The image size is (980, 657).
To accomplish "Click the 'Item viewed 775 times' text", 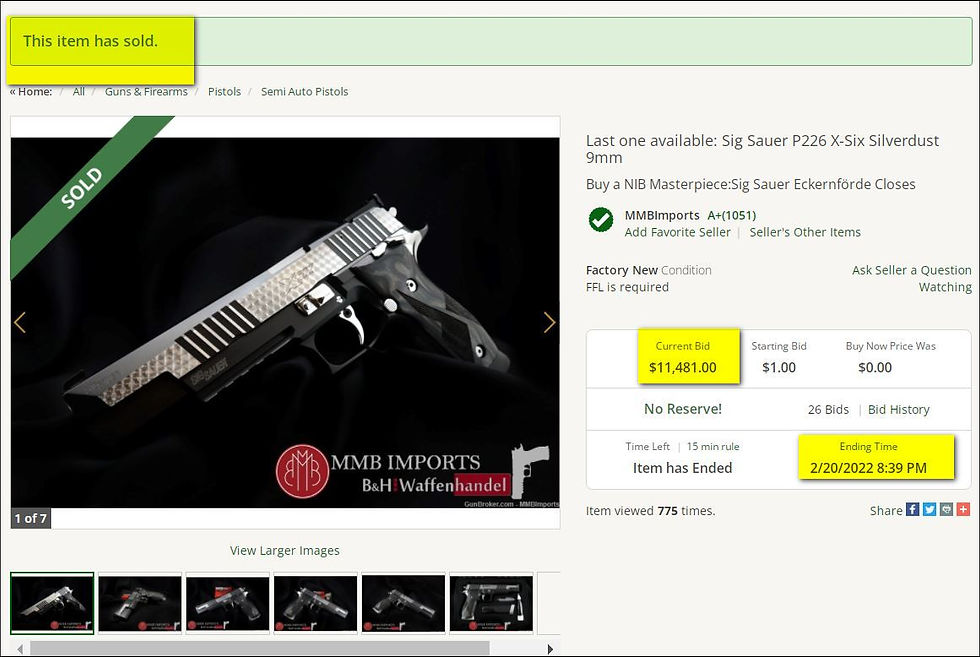I will pyautogui.click(x=650, y=511).
